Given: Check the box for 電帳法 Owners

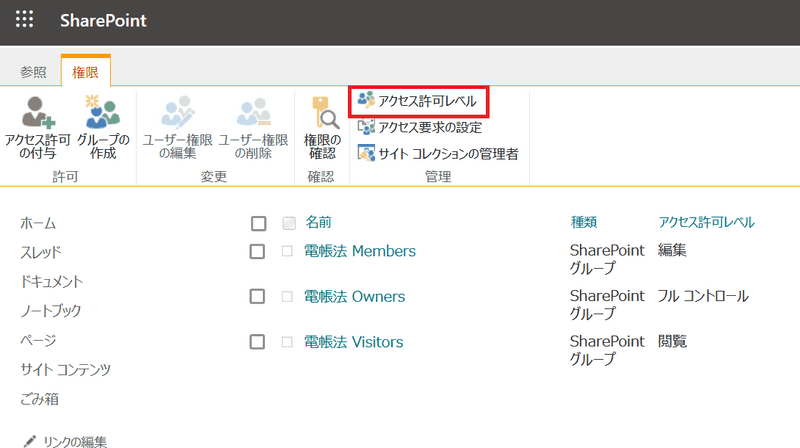Looking at the screenshot, I should pos(258,297).
